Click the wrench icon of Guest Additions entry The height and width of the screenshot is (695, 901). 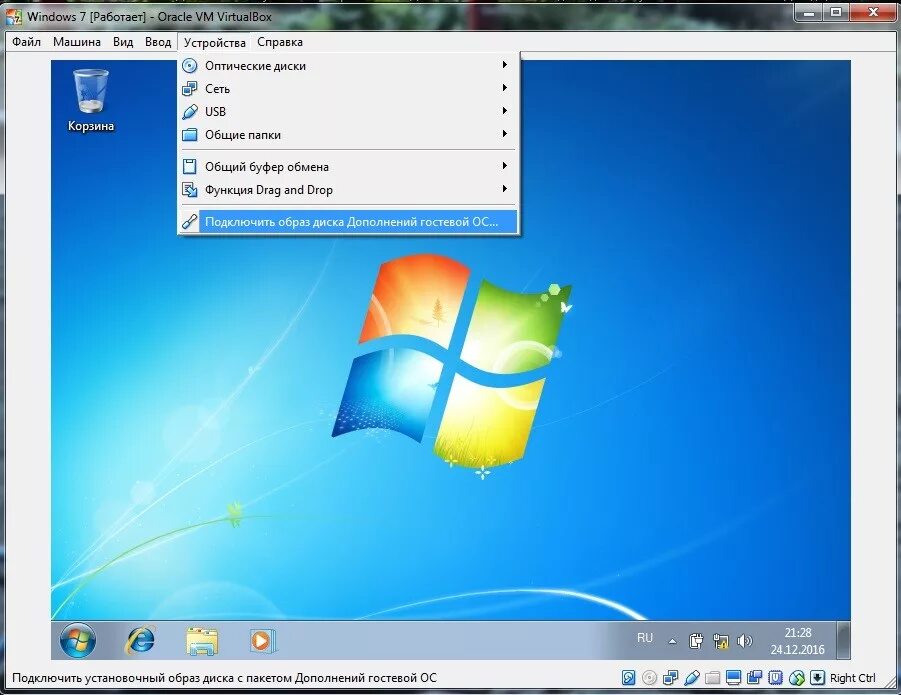[190, 222]
